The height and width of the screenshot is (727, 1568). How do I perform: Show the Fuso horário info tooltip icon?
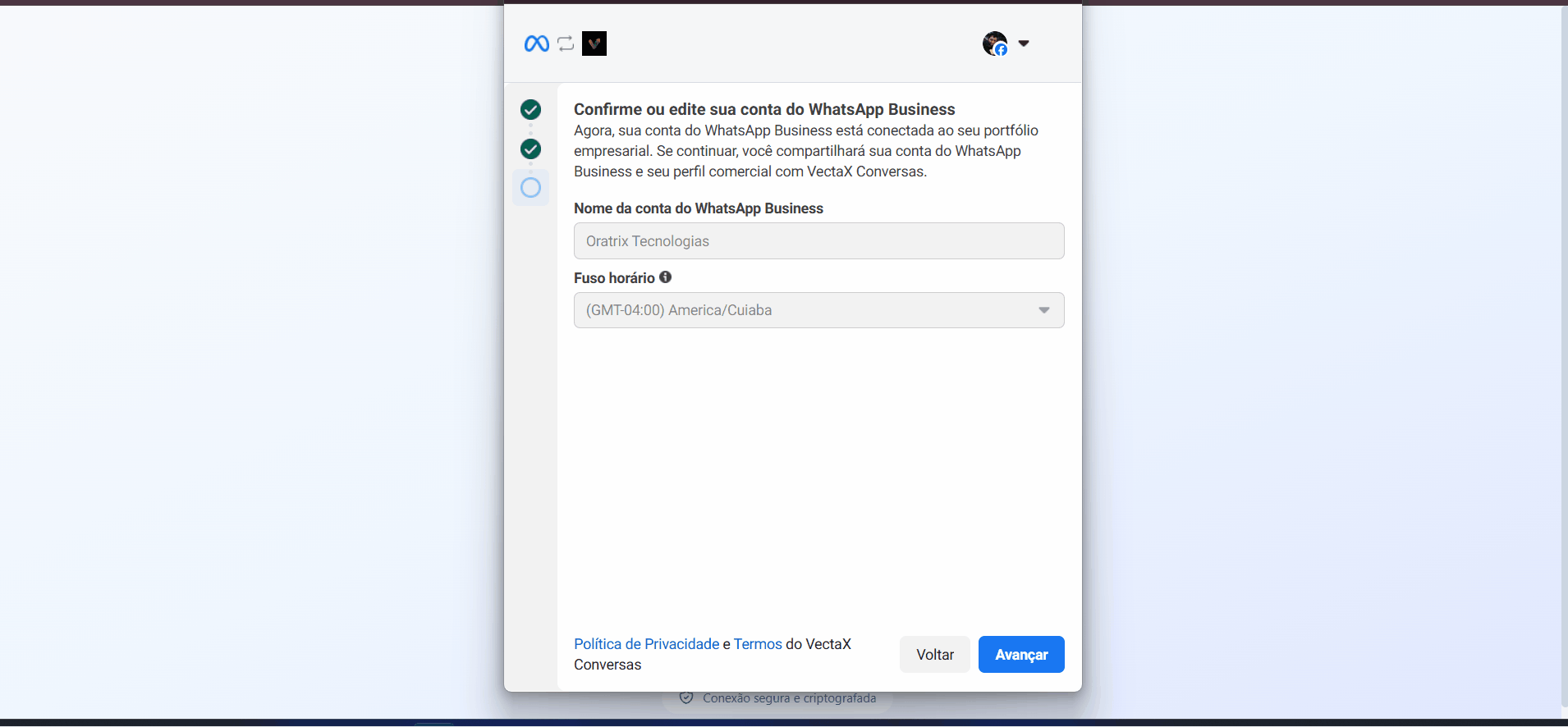click(x=666, y=277)
